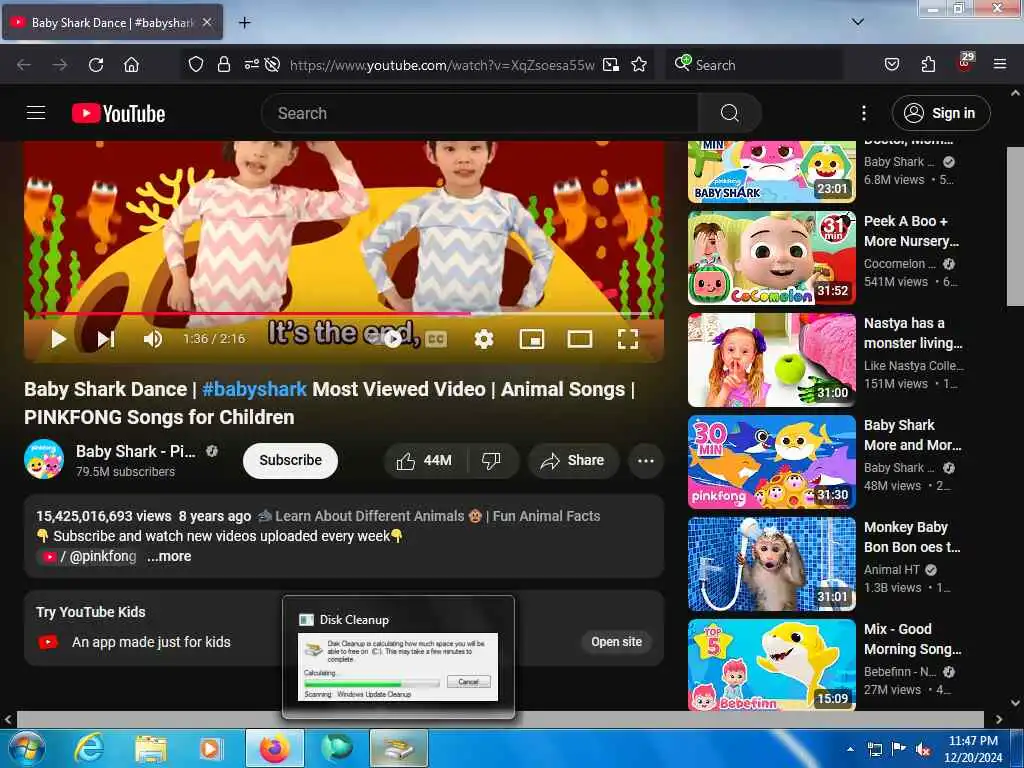This screenshot has height=768, width=1024.
Task: Open the Cocomelon Peek A Boo thumbnail
Action: 772,257
